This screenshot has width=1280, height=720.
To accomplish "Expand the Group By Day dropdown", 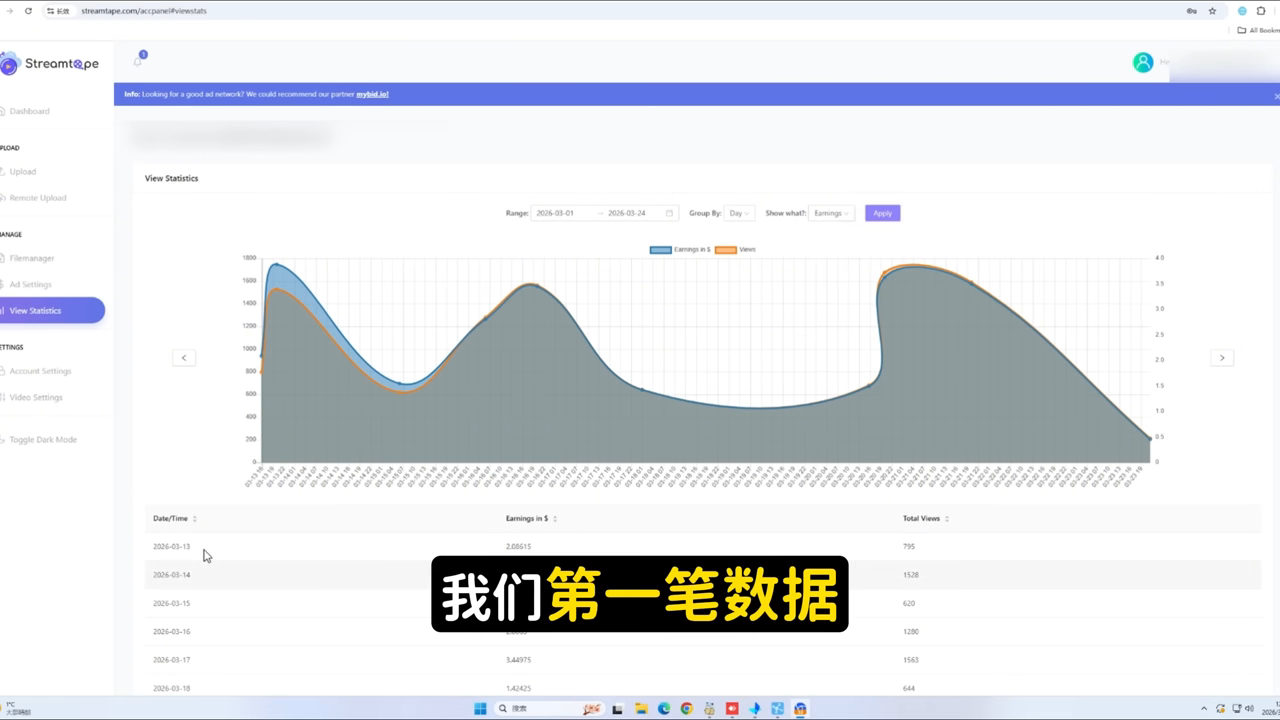I will pos(739,213).
